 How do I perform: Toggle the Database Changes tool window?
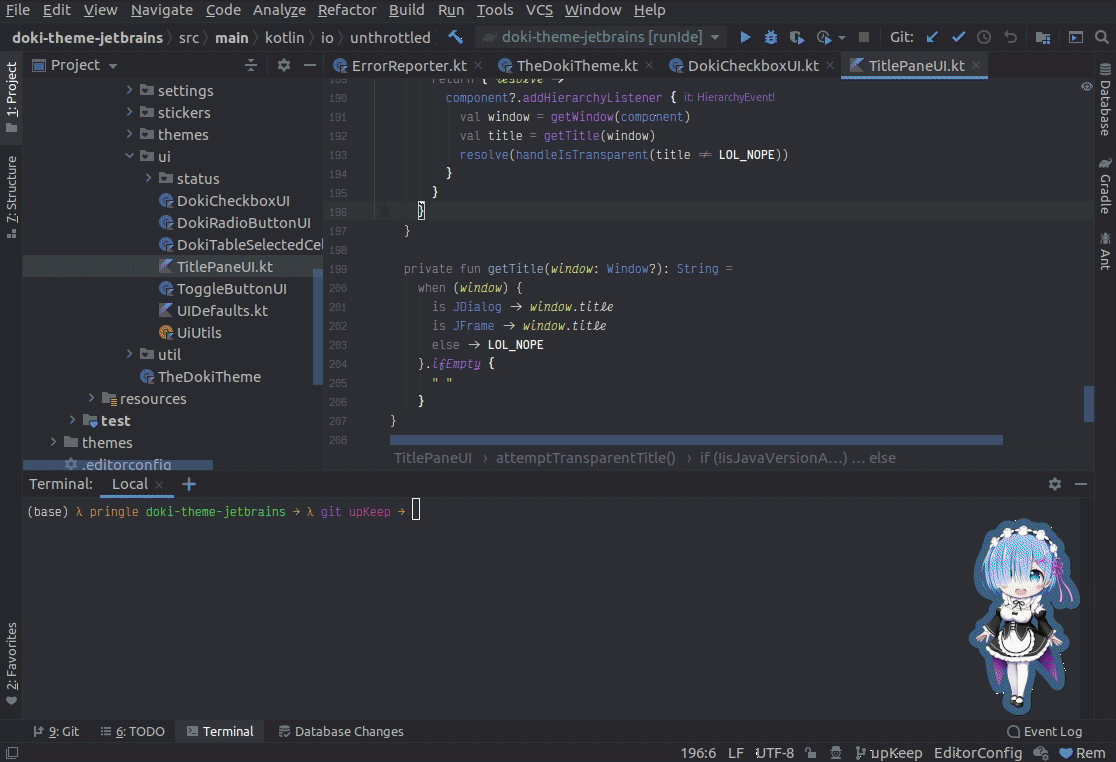point(341,731)
